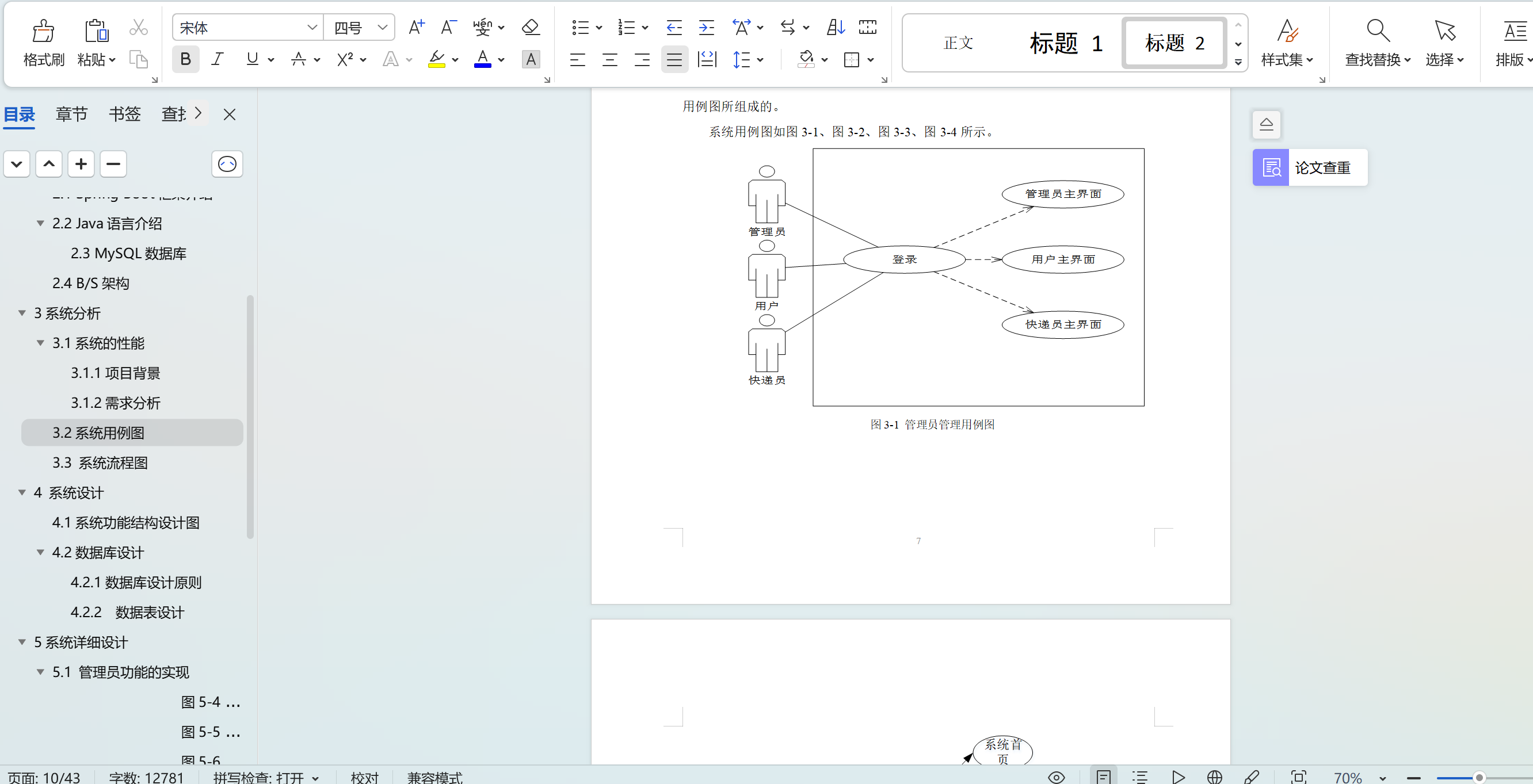Collapse the 4.2 数据库设计 tree node
The image size is (1533, 784).
point(40,552)
